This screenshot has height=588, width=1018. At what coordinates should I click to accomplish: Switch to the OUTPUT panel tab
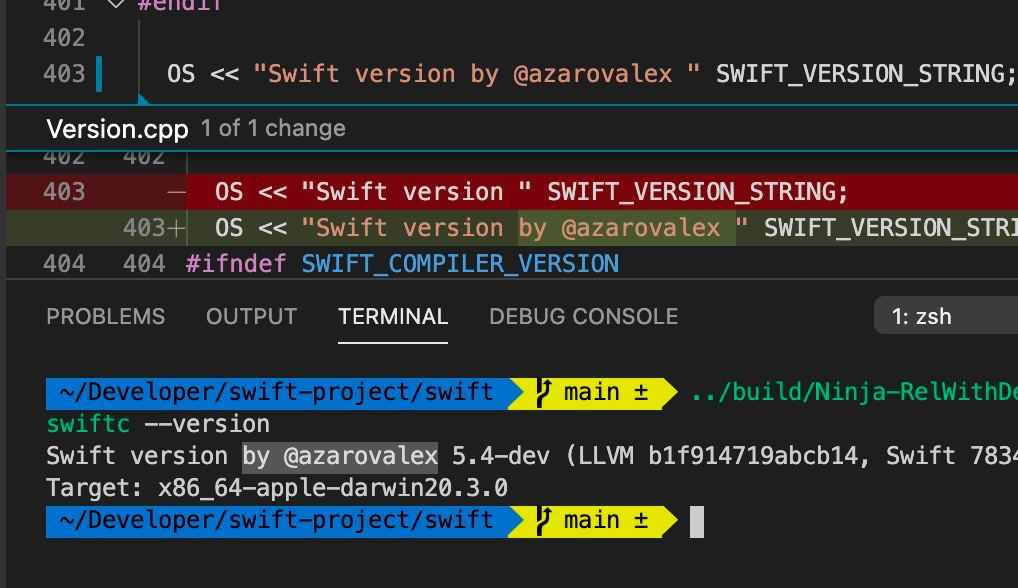click(251, 316)
